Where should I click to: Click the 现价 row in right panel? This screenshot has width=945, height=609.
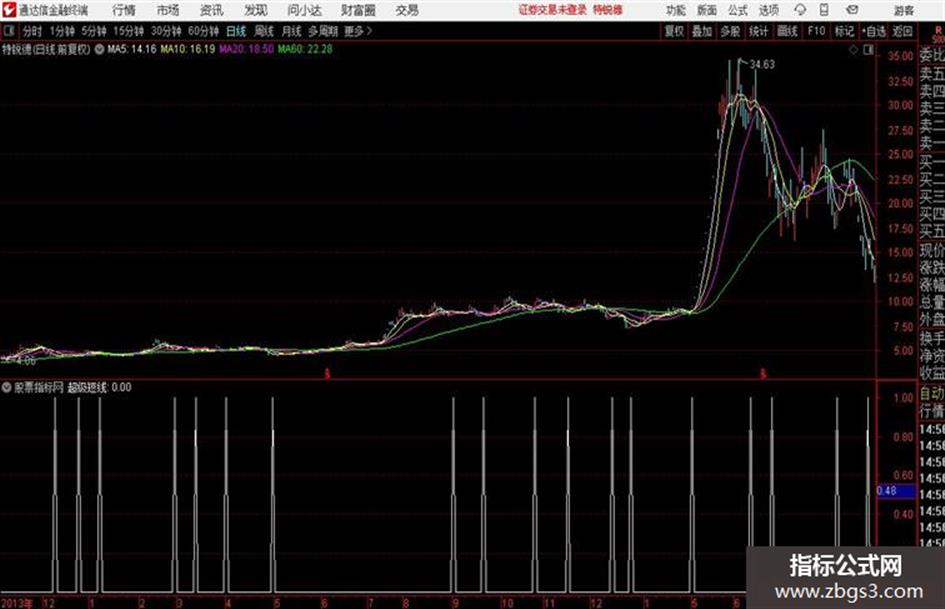pyautogui.click(x=932, y=249)
